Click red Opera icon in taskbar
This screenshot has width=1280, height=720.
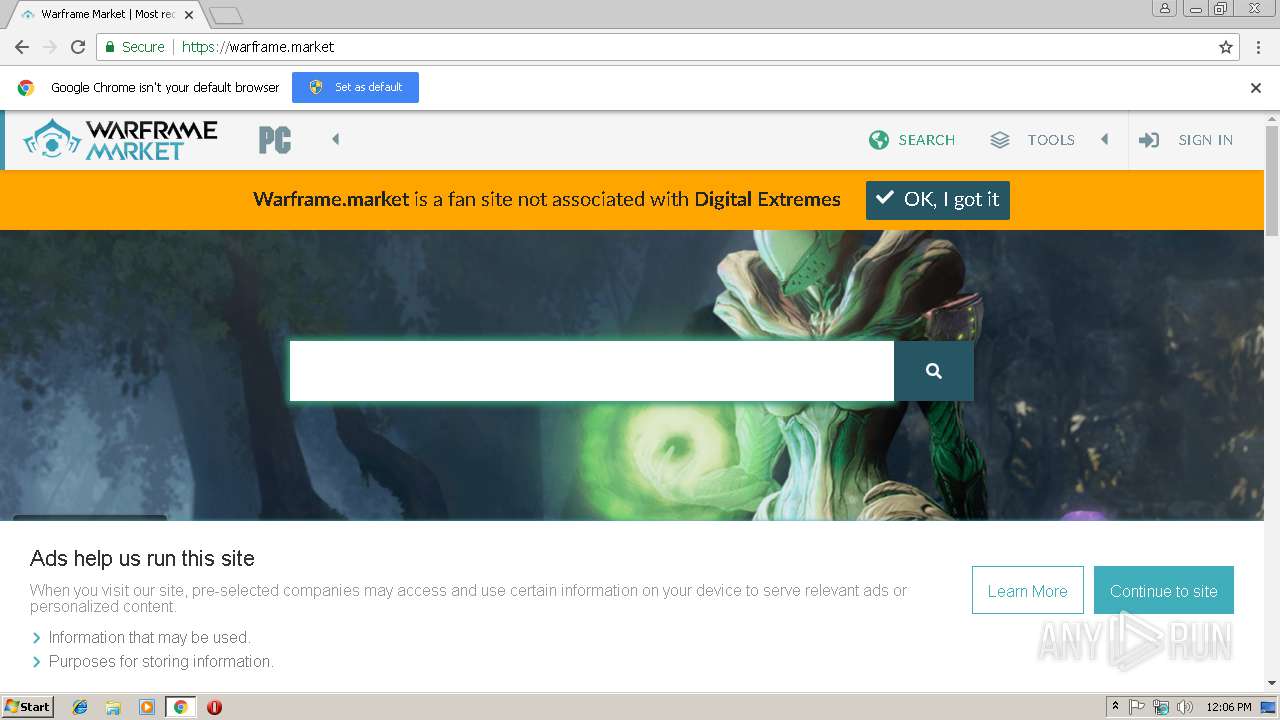coord(214,707)
